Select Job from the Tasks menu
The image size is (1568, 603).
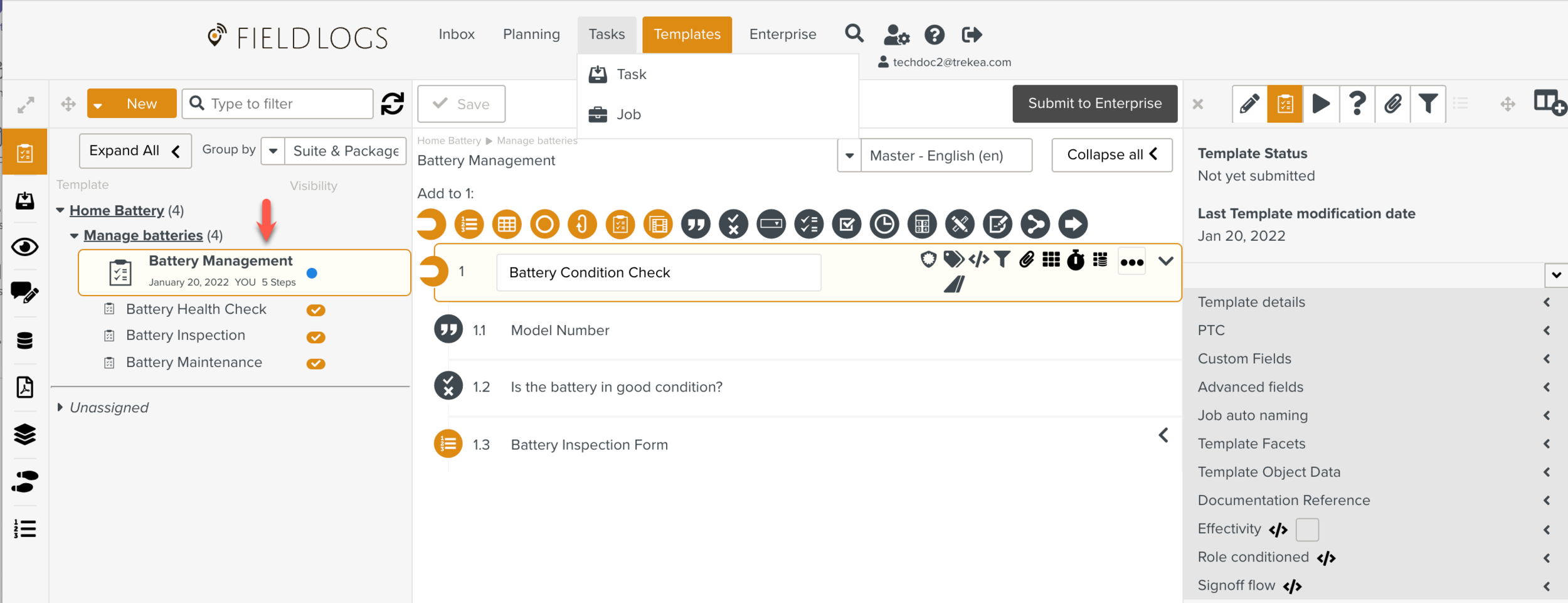tap(628, 114)
